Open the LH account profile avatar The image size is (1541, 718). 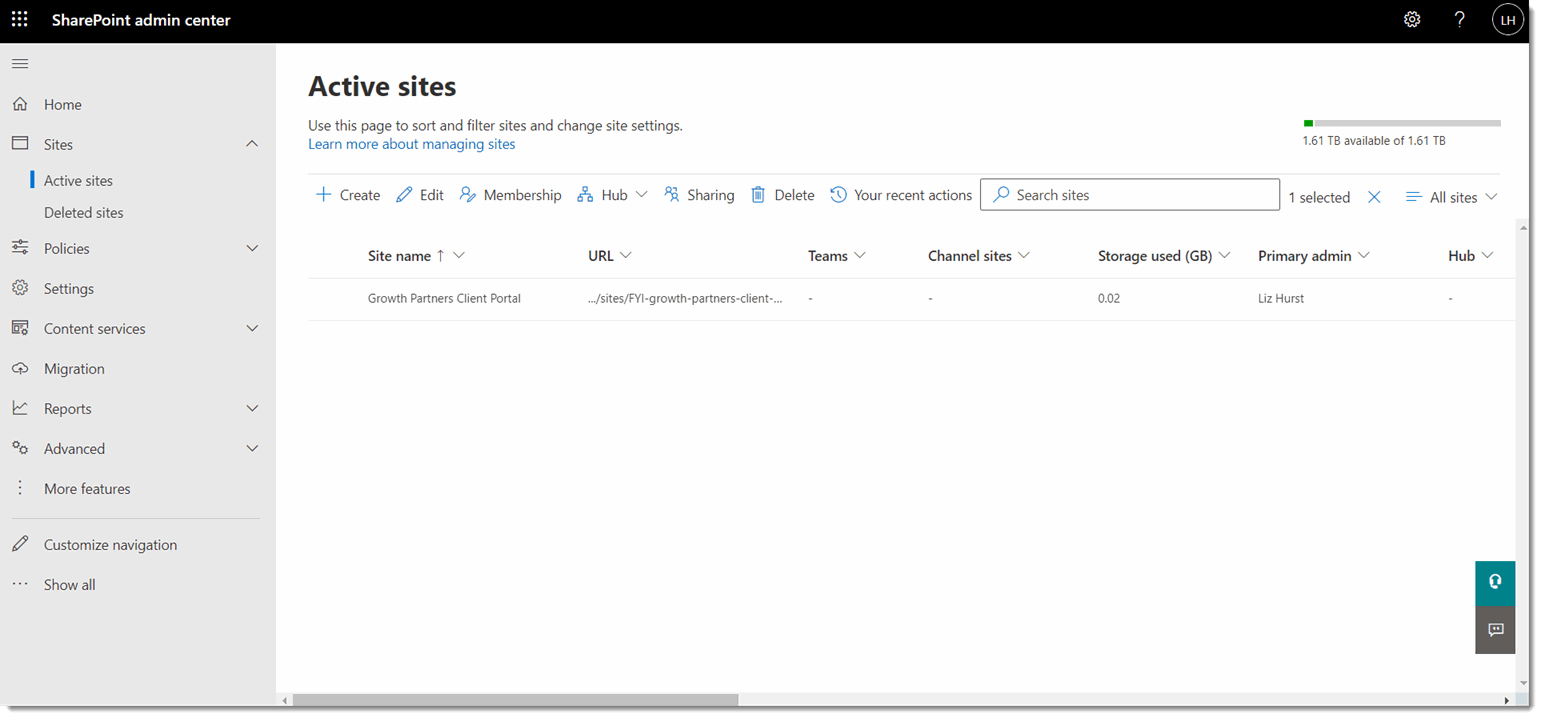tap(1507, 20)
